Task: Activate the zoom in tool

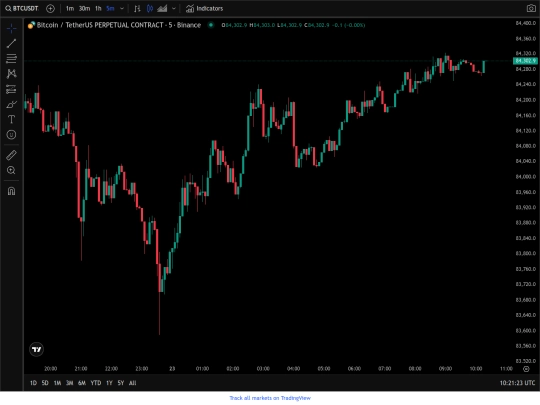Action: (x=11, y=170)
